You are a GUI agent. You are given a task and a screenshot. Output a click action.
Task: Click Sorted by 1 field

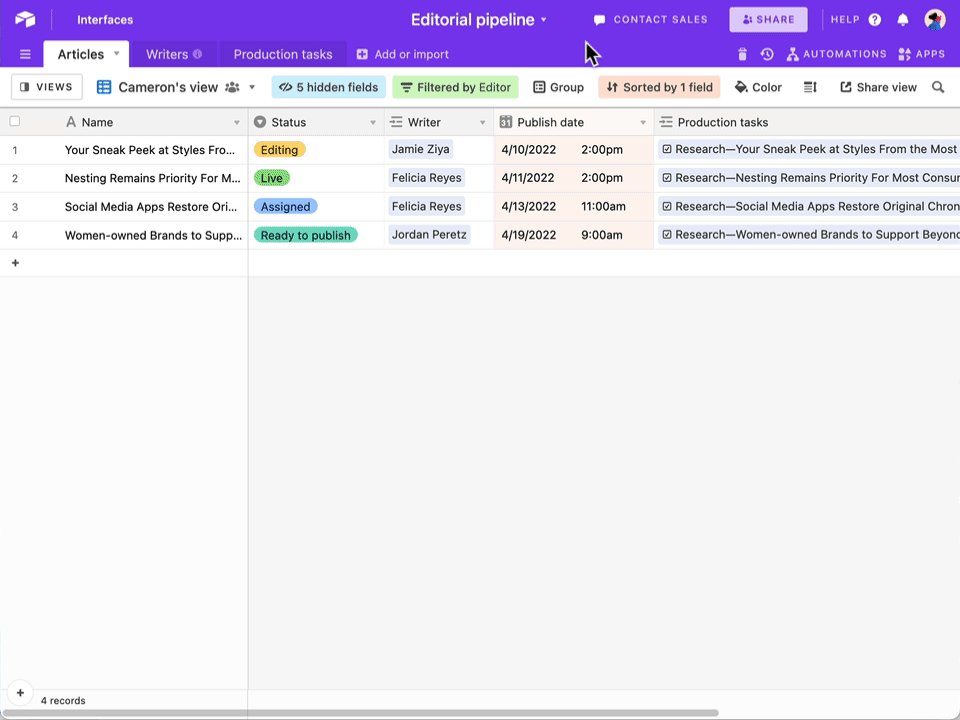[x=659, y=87]
